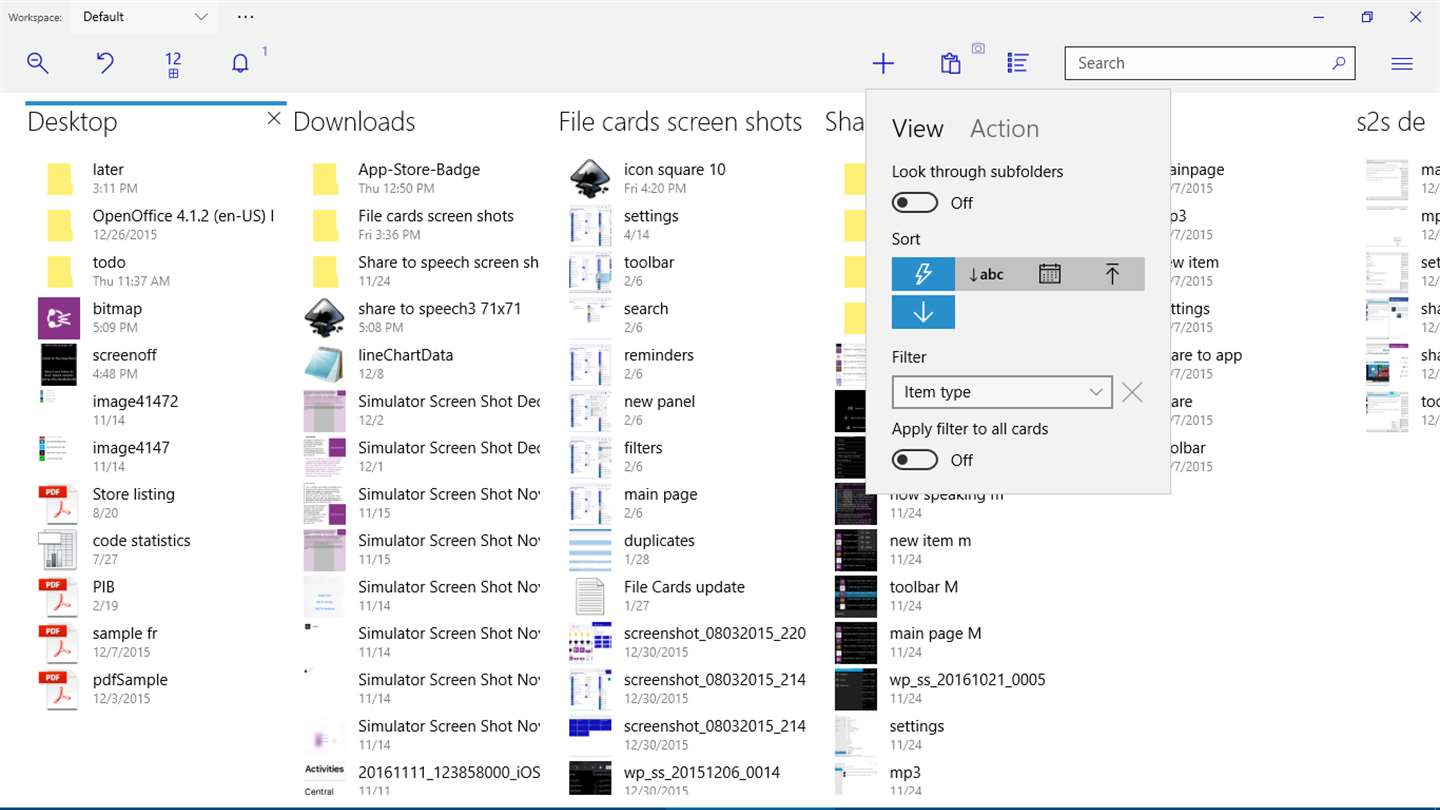Screen dimensions: 1440x810
Task: Open the Workspace Default dropdown
Action: click(x=145, y=17)
